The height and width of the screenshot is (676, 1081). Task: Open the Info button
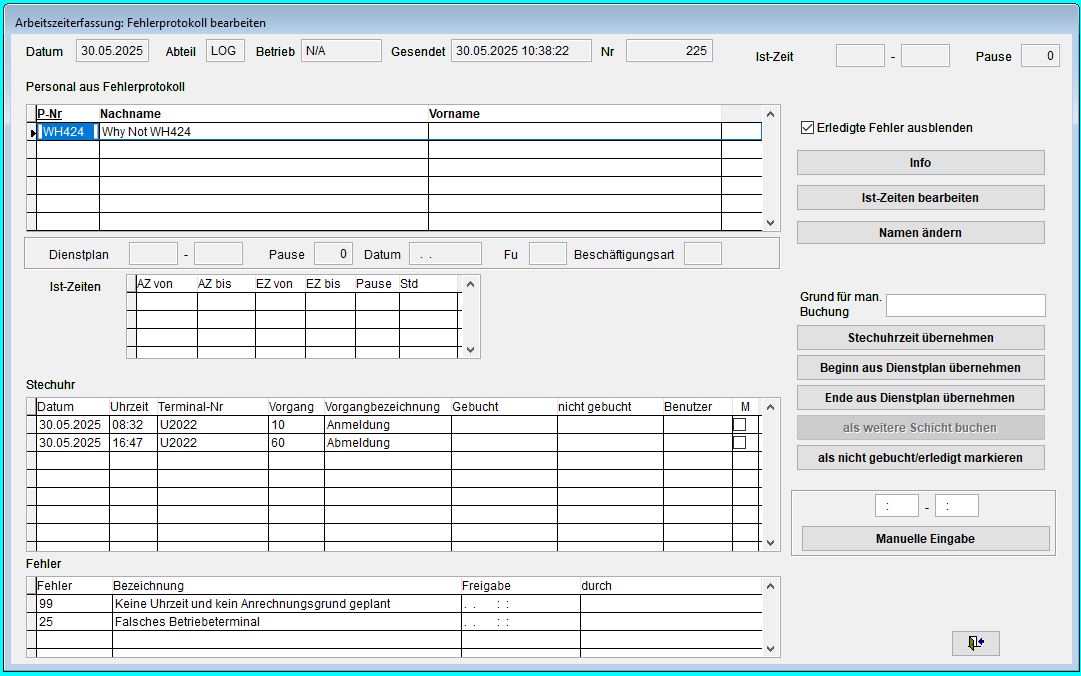click(920, 163)
